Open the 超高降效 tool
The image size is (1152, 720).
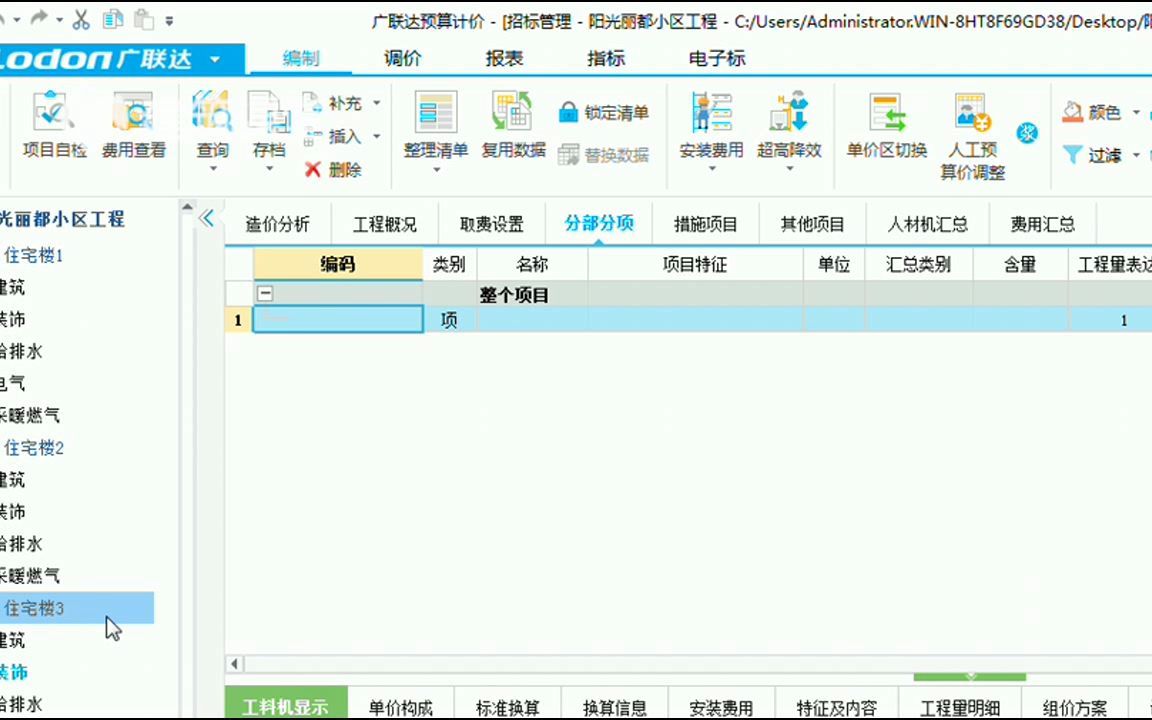click(789, 130)
